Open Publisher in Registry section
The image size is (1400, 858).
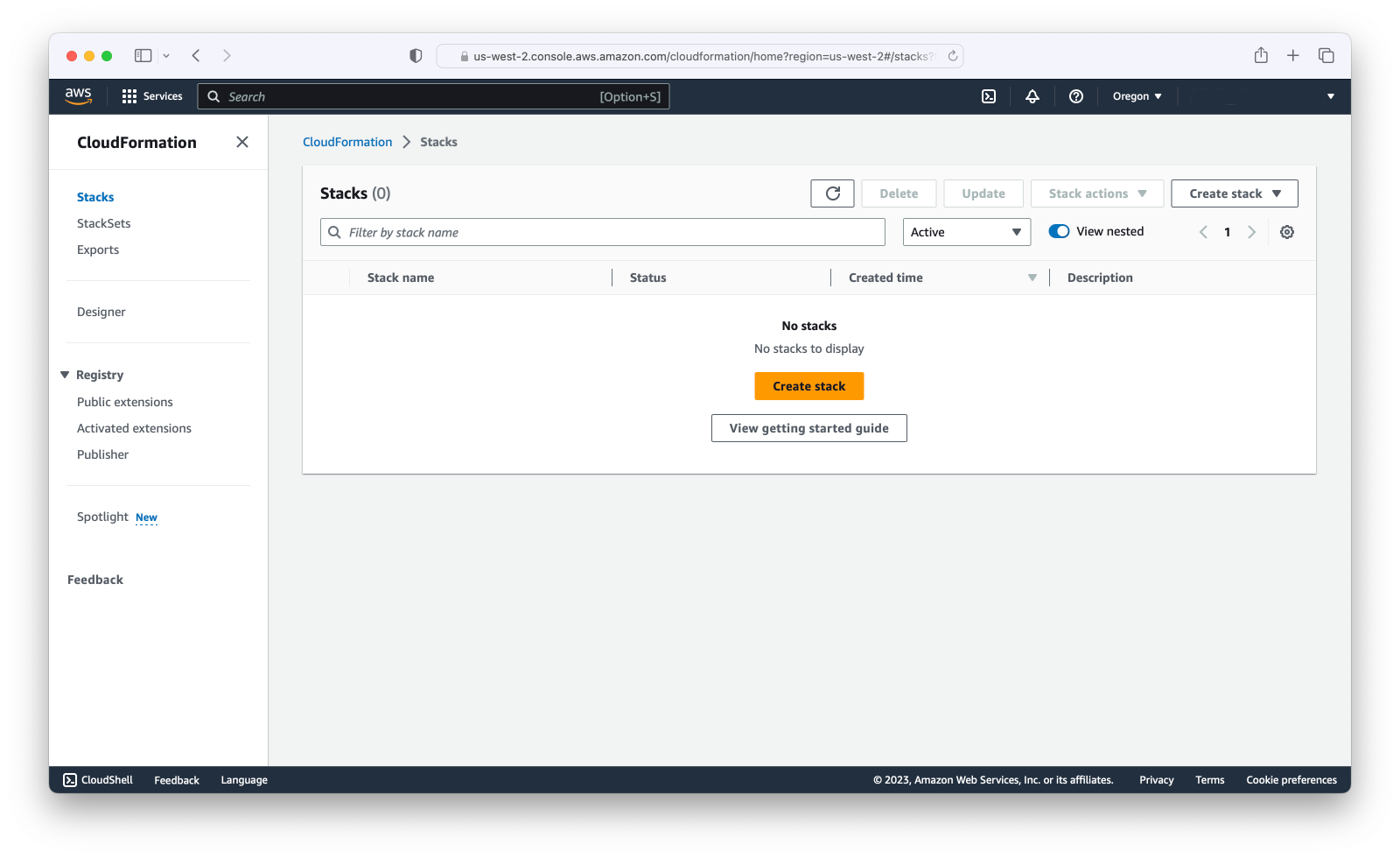pos(102,454)
